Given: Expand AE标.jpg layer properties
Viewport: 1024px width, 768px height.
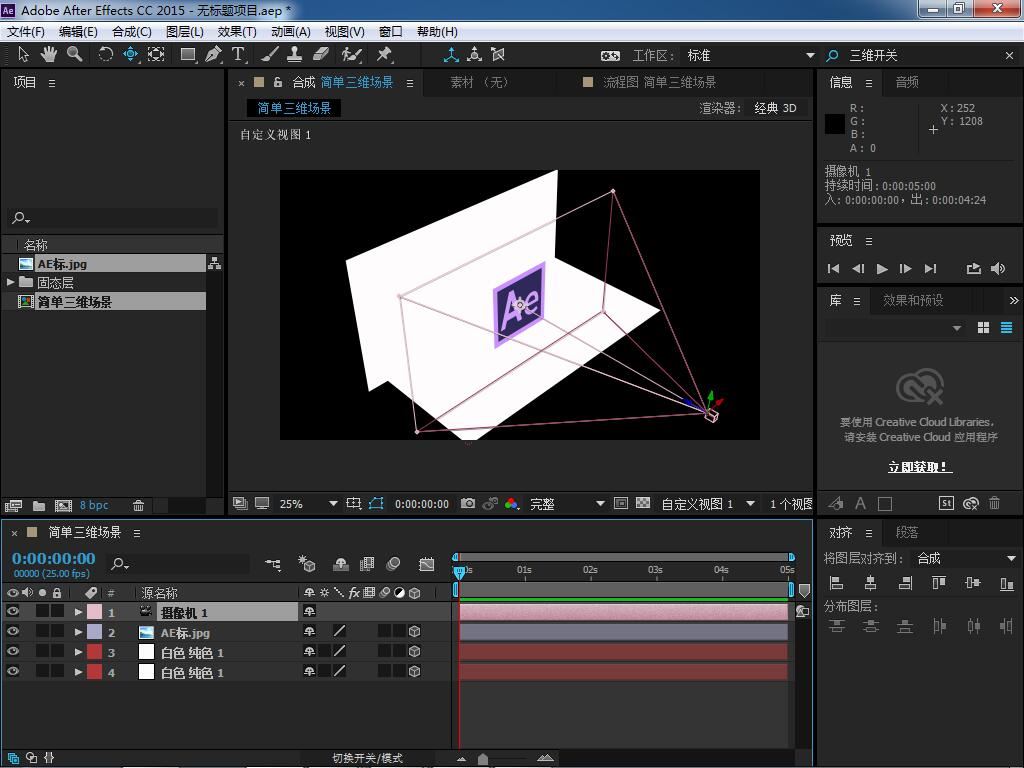Looking at the screenshot, I should (x=78, y=632).
